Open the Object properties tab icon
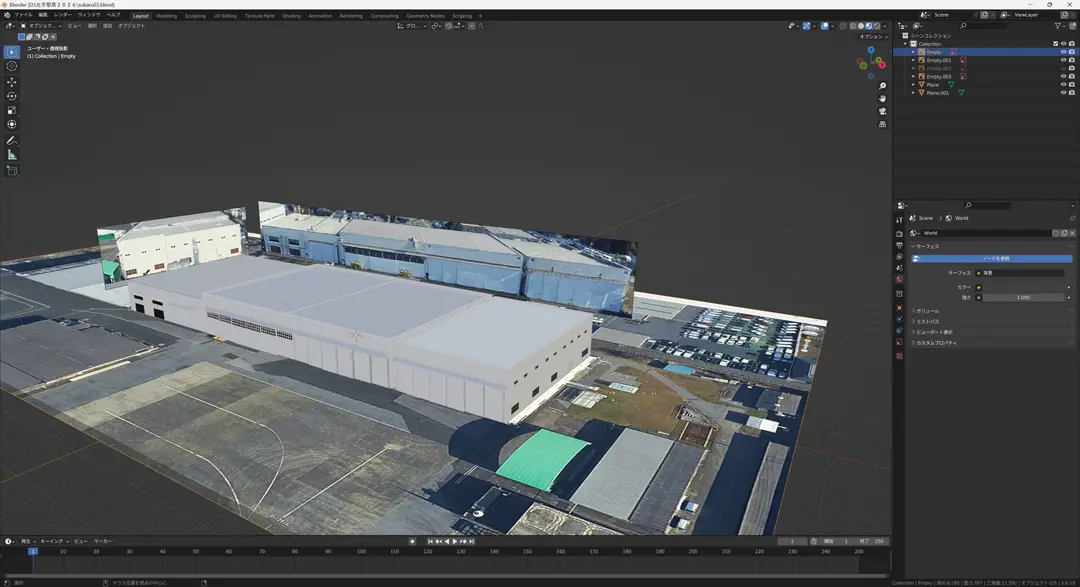Screen dimensions: 1080x587 (900, 308)
